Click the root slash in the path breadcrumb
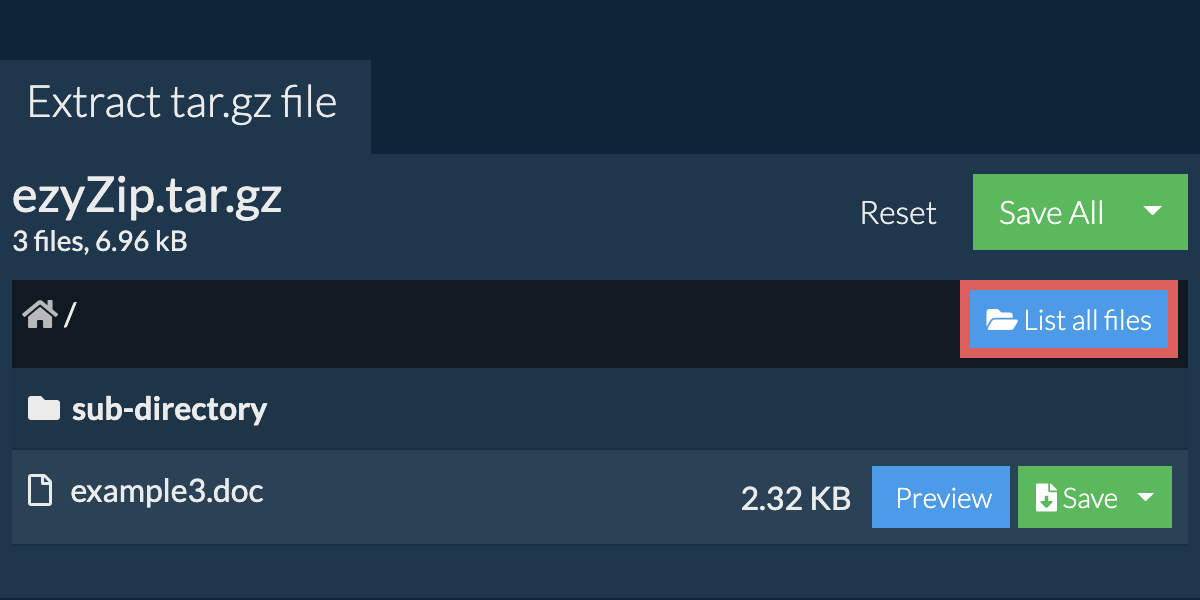The height and width of the screenshot is (600, 1200). pos(70,315)
